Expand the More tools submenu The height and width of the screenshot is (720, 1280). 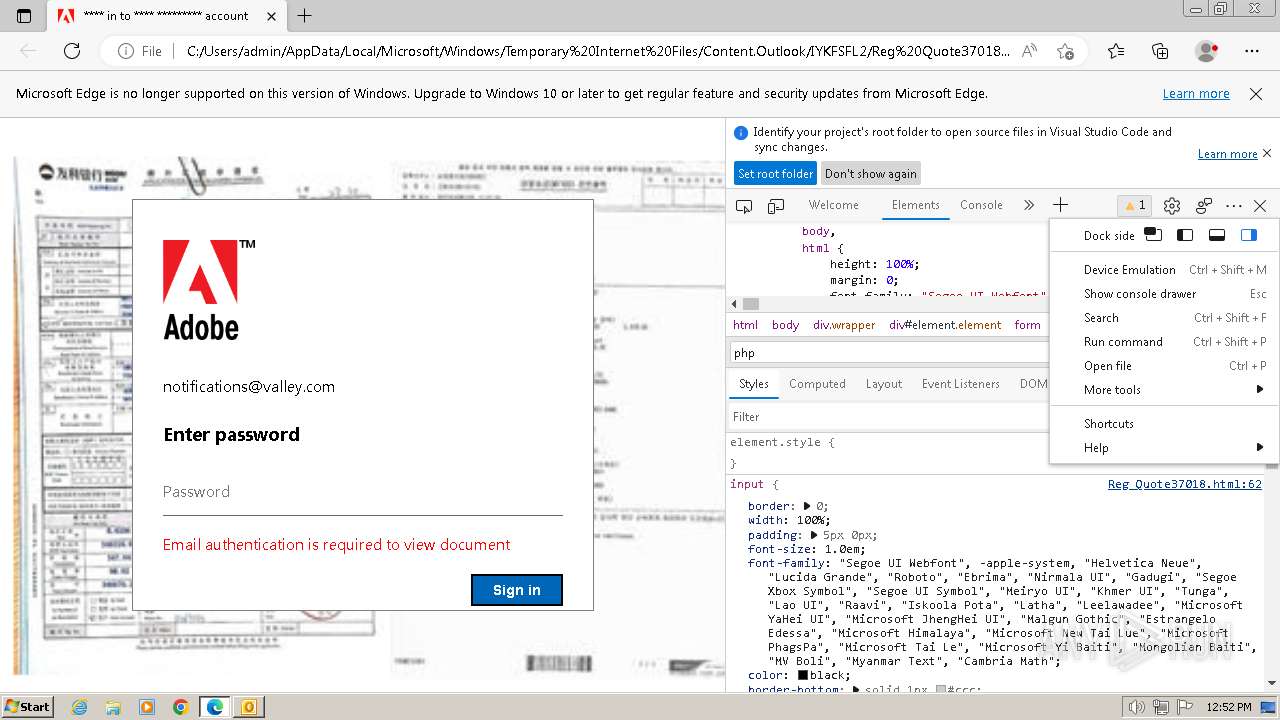[x=1164, y=390]
